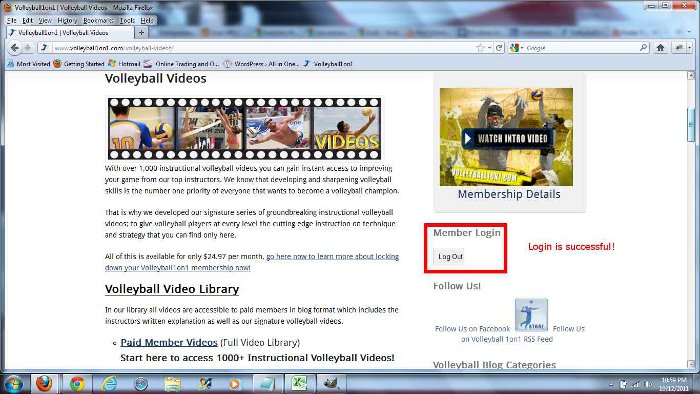Open the Volleyball1on1 bookmark
Screen dimensions: 700x394
328,64
